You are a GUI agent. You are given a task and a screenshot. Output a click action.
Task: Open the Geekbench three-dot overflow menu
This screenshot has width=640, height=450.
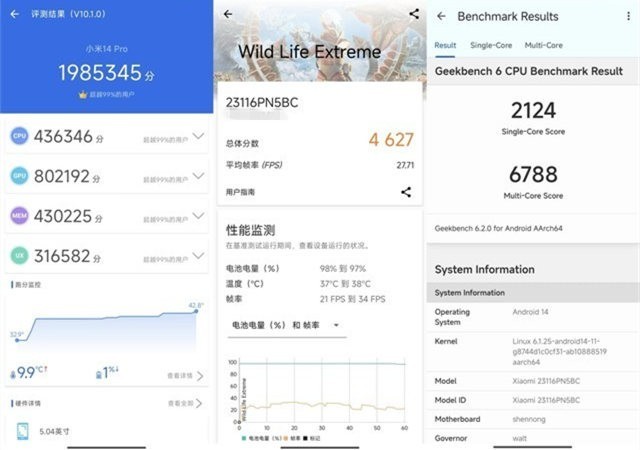(x=628, y=16)
